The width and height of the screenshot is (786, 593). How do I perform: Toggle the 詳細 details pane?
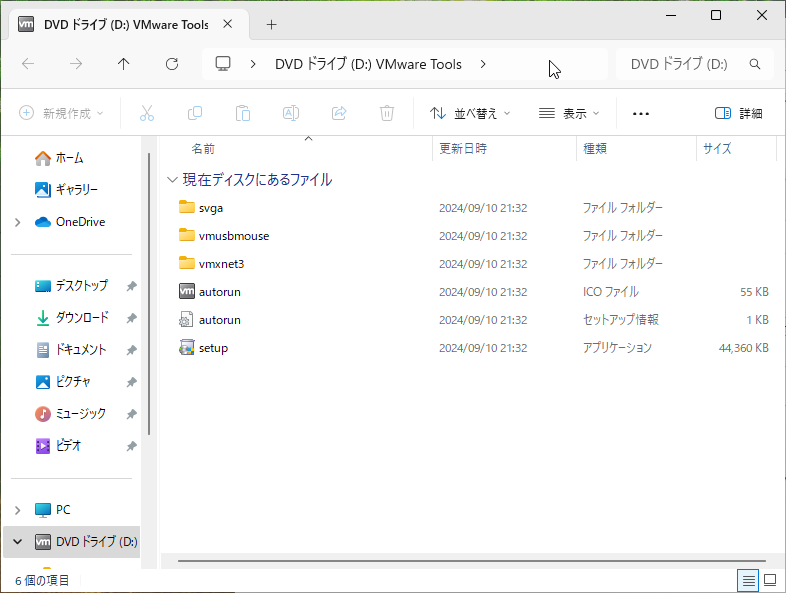(x=739, y=113)
